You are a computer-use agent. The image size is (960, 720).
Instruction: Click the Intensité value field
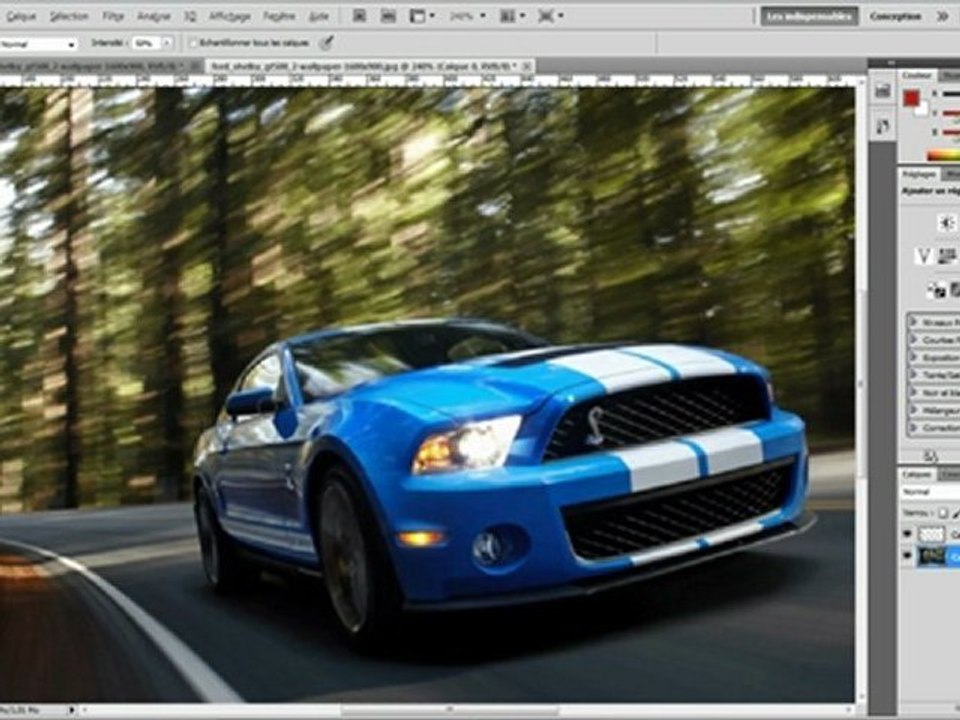146,43
